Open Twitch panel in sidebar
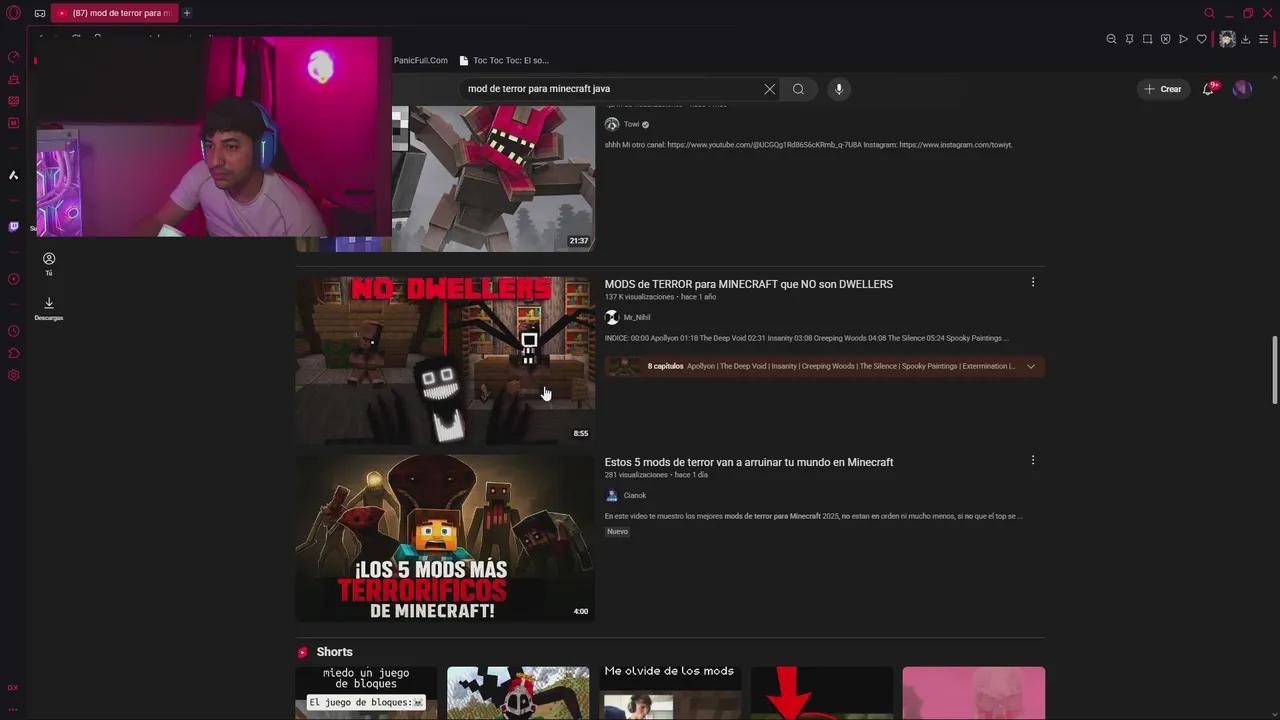 click(14, 227)
